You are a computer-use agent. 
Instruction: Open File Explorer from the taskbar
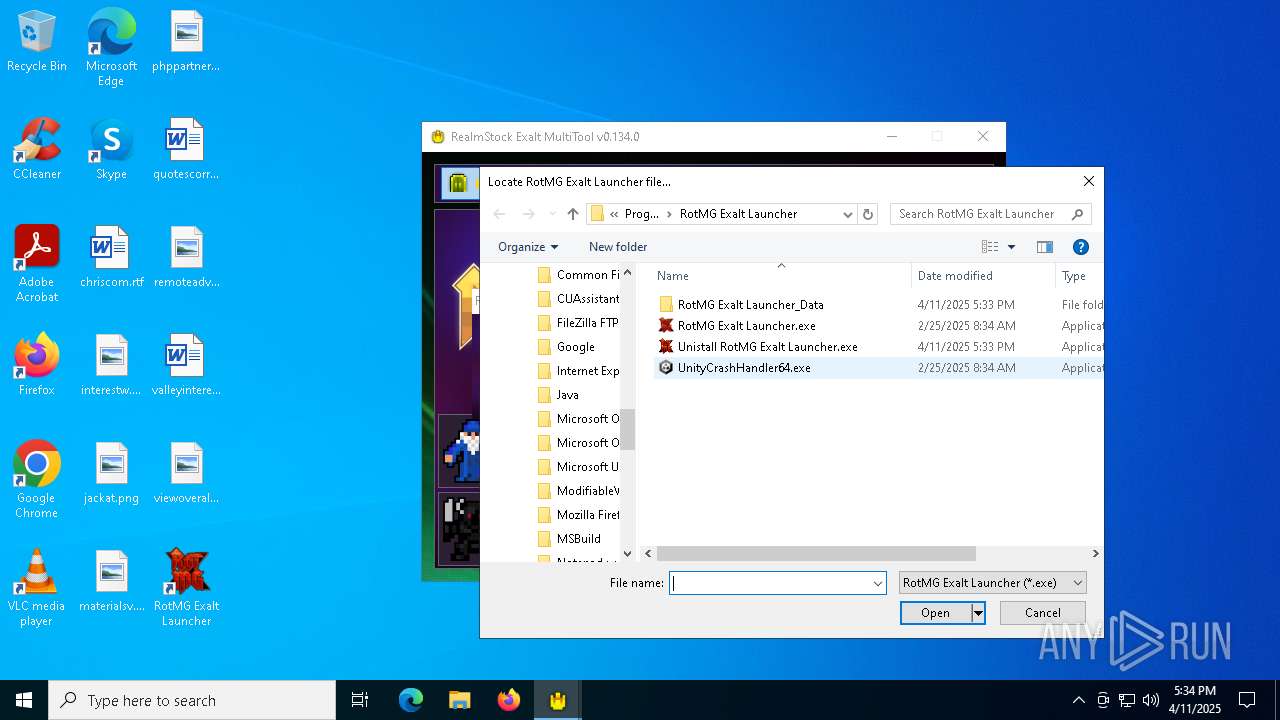[460, 700]
